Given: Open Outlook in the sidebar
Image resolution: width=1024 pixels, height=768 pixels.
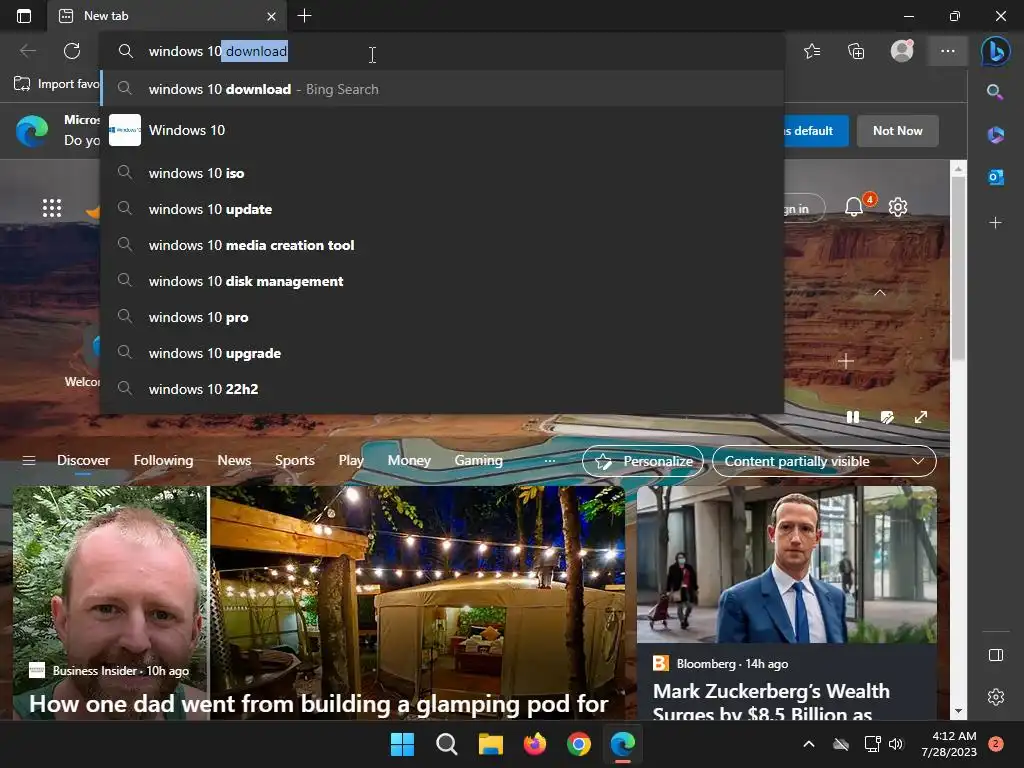Looking at the screenshot, I should (995, 177).
